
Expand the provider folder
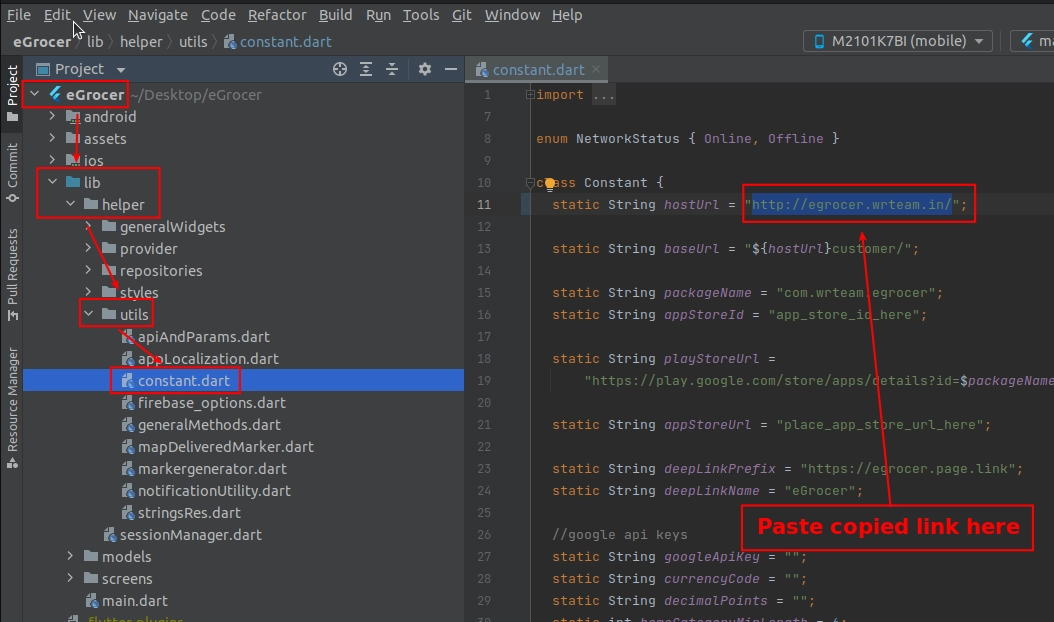click(89, 248)
